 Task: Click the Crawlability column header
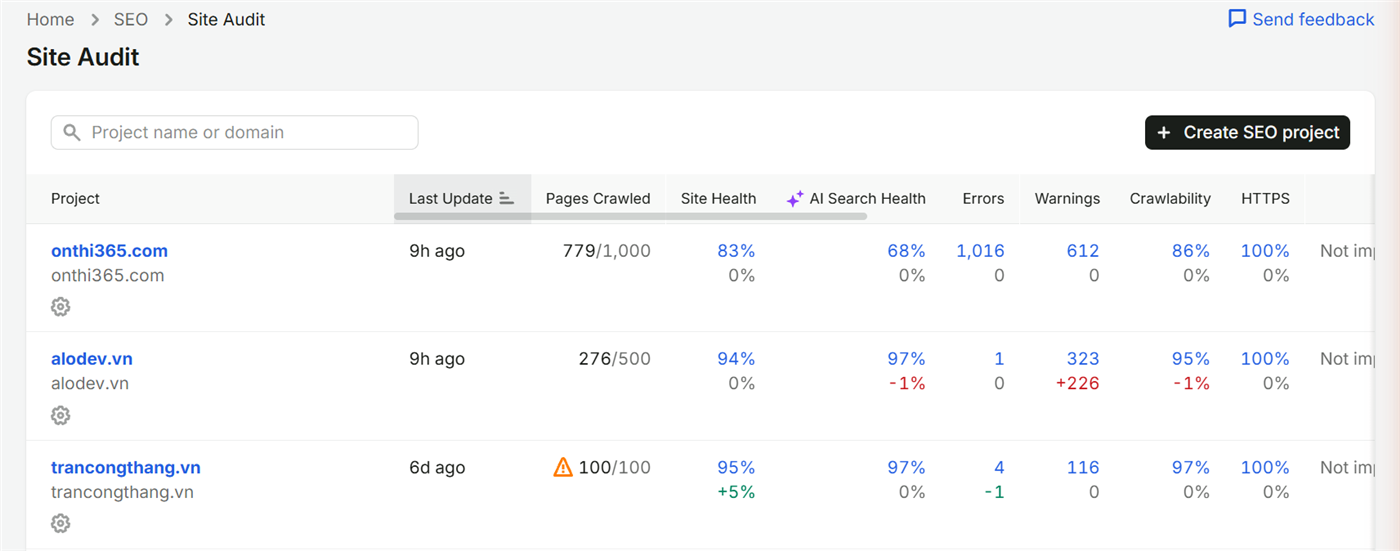click(1170, 198)
